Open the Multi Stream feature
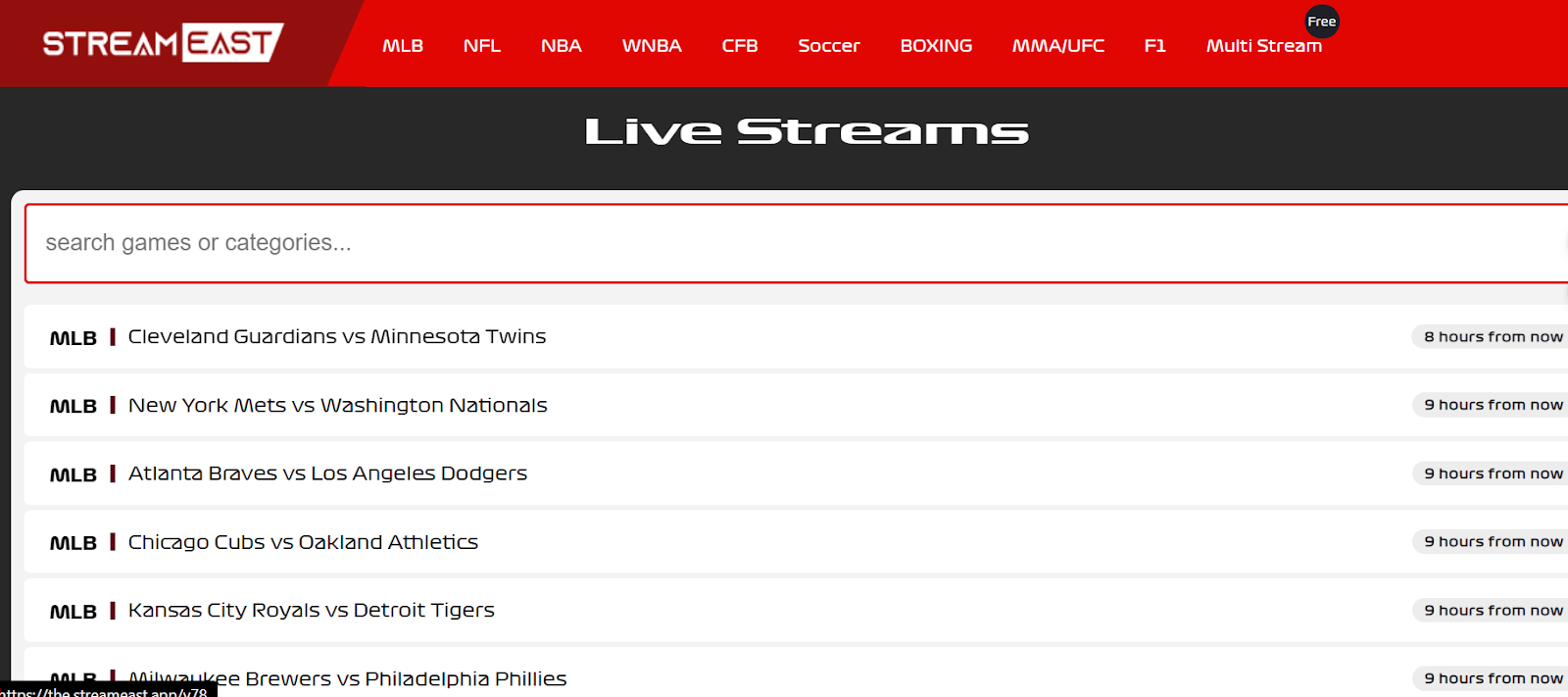Viewport: 1568px width, 697px height. 1264,46
